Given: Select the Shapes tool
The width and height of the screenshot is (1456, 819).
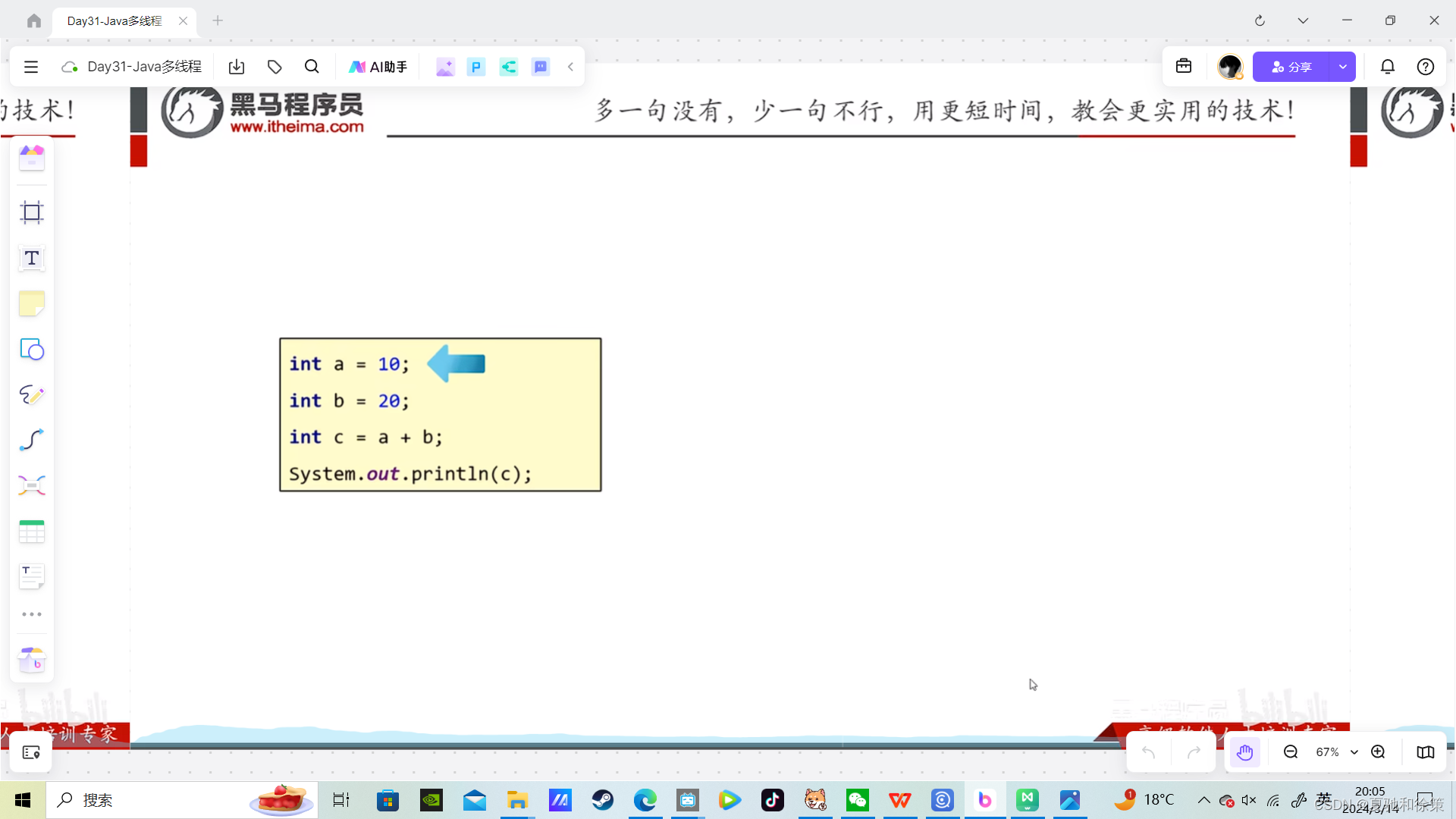Looking at the screenshot, I should tap(31, 350).
